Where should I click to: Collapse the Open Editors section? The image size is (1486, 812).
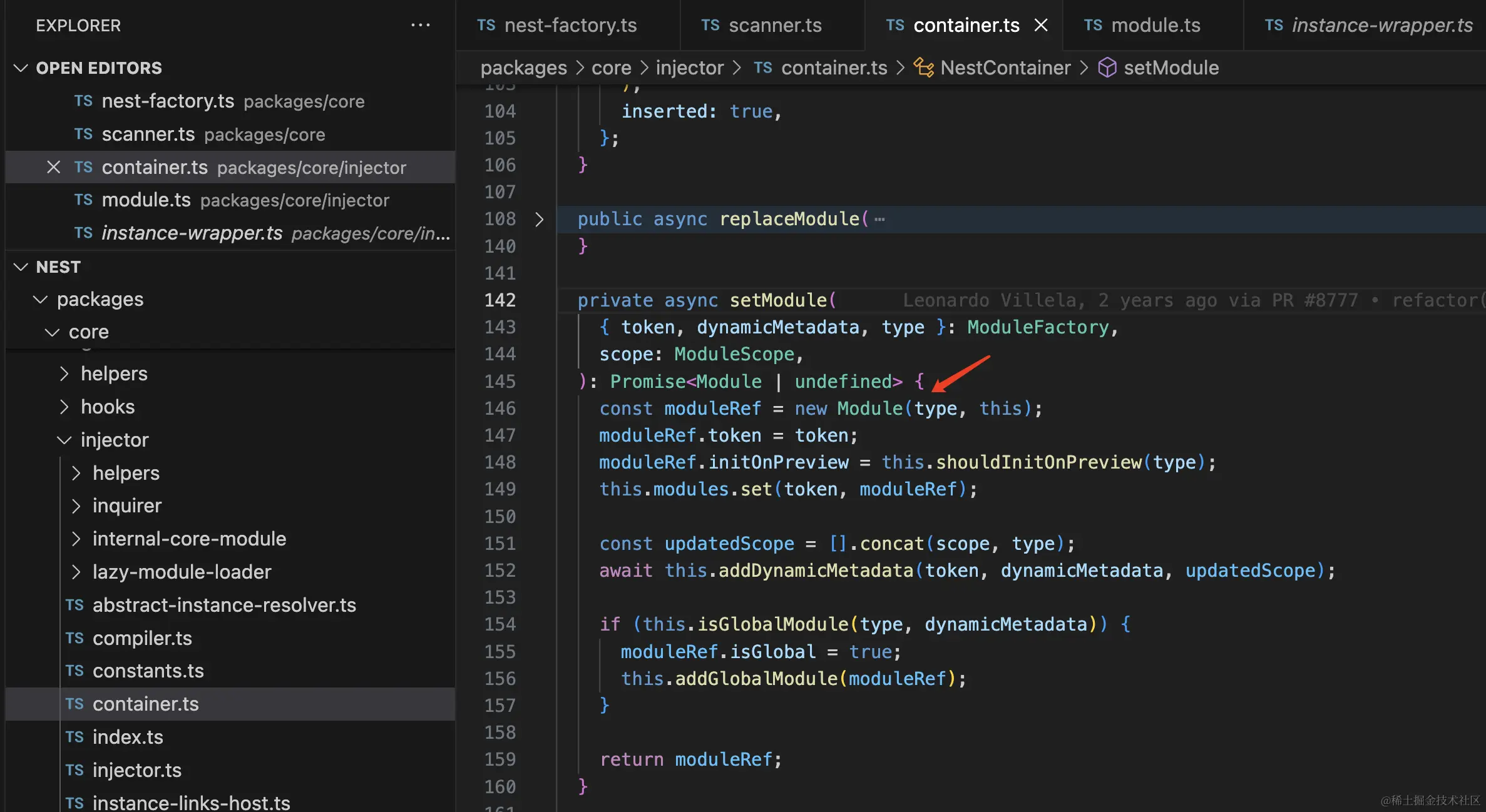pyautogui.click(x=21, y=68)
